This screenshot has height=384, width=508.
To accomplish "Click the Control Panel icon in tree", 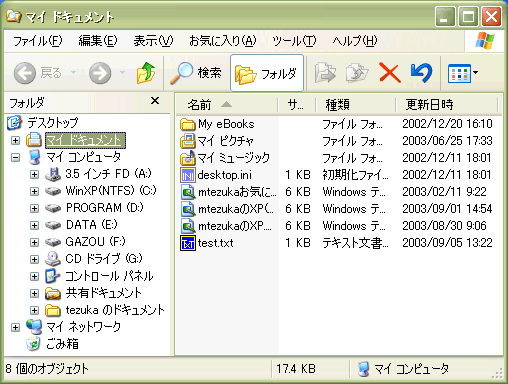I will 53,276.
